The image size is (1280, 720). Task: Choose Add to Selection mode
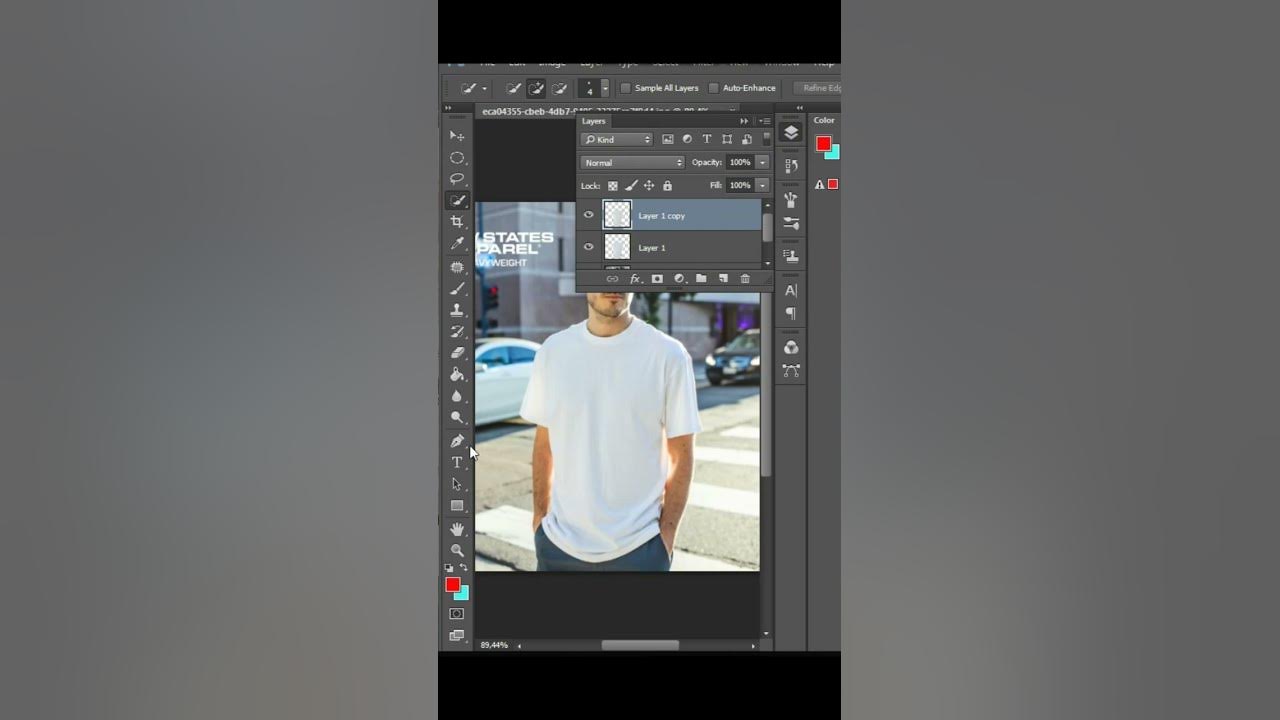pos(536,88)
